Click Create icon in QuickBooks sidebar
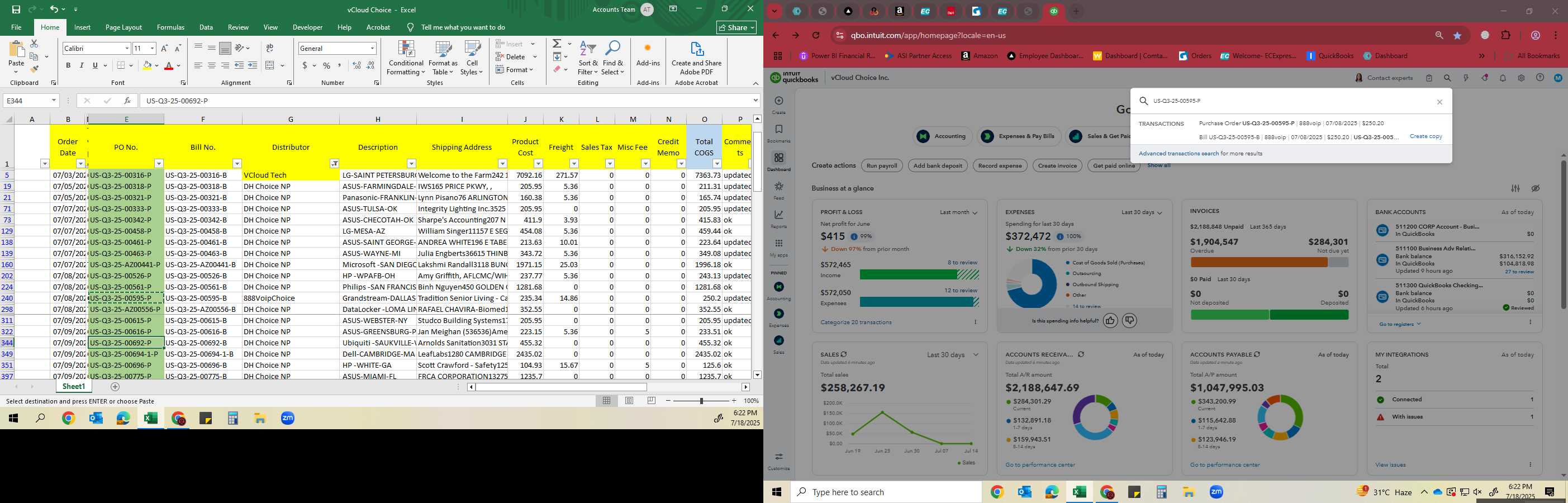This screenshot has height=503, width=1568. (779, 105)
